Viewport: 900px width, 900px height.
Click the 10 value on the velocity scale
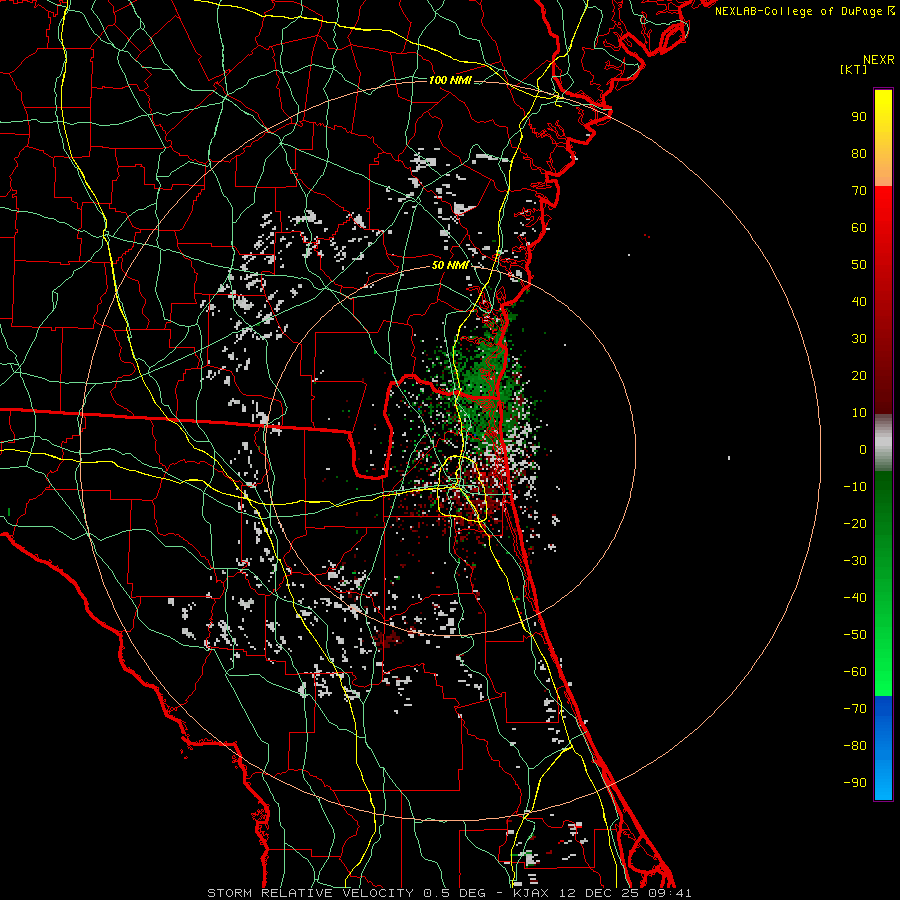click(859, 413)
